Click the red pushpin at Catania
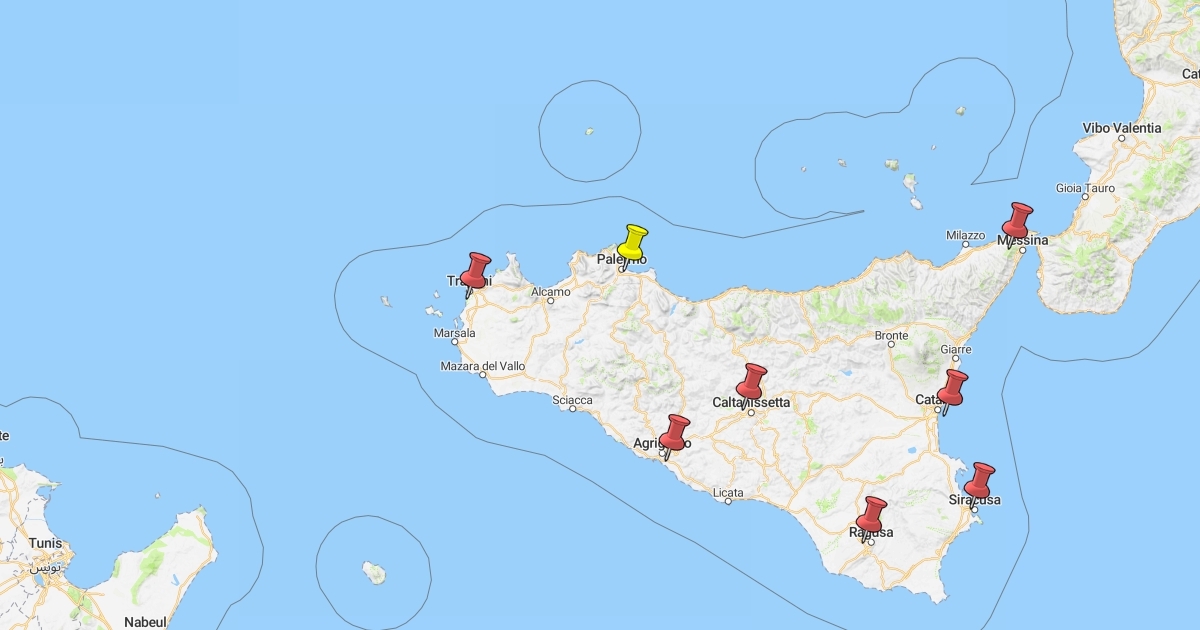 (x=953, y=387)
